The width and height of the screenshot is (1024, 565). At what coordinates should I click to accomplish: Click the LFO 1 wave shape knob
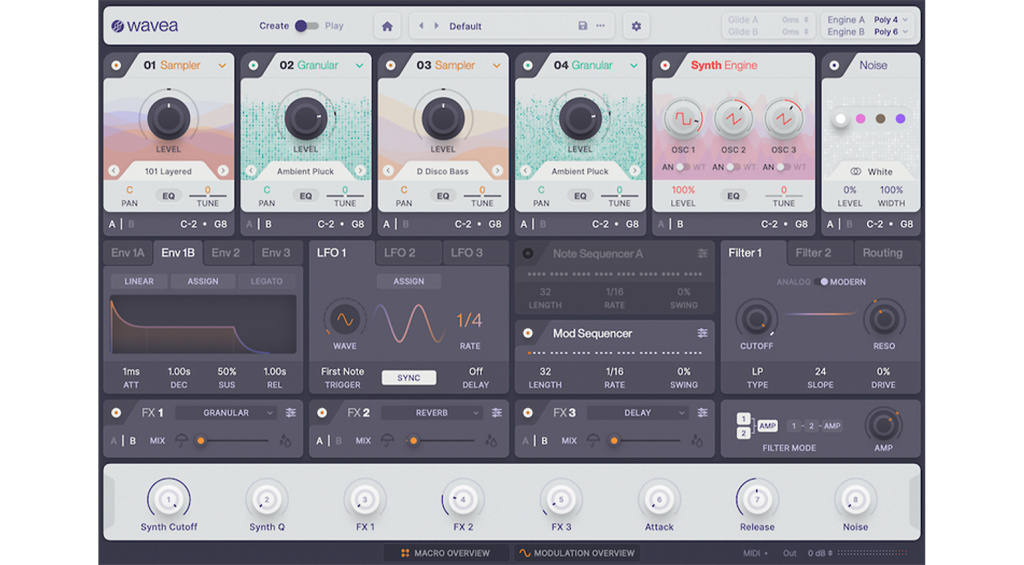(x=345, y=320)
